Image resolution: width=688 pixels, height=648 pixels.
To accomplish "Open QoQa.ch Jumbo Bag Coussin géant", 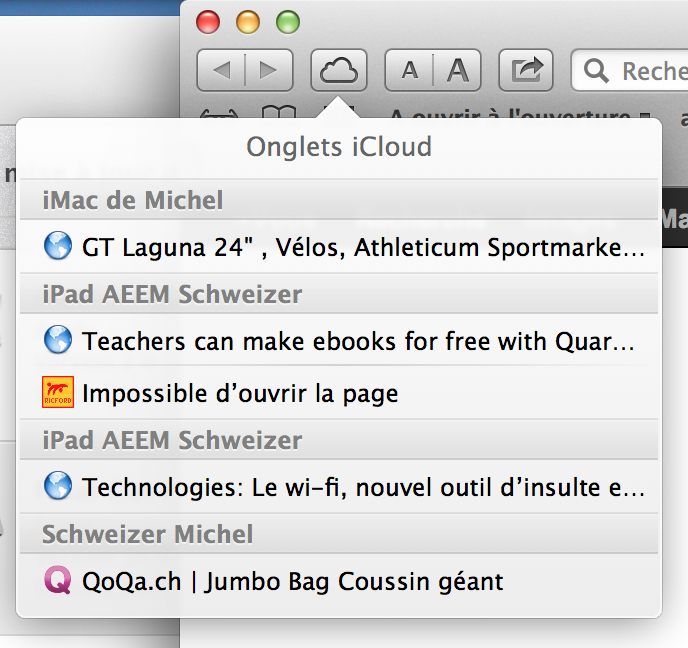I will 292,581.
